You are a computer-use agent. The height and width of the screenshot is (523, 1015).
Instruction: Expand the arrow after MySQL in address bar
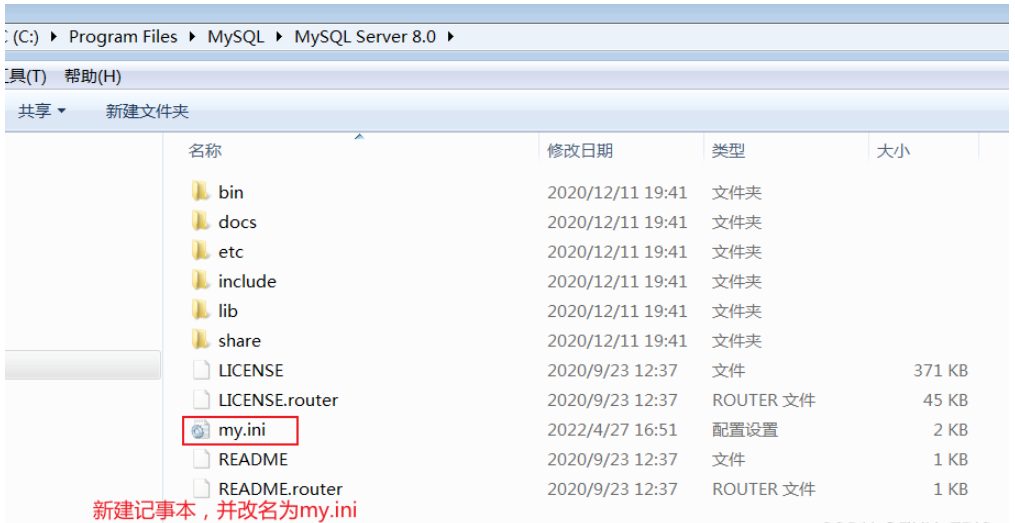point(279,37)
